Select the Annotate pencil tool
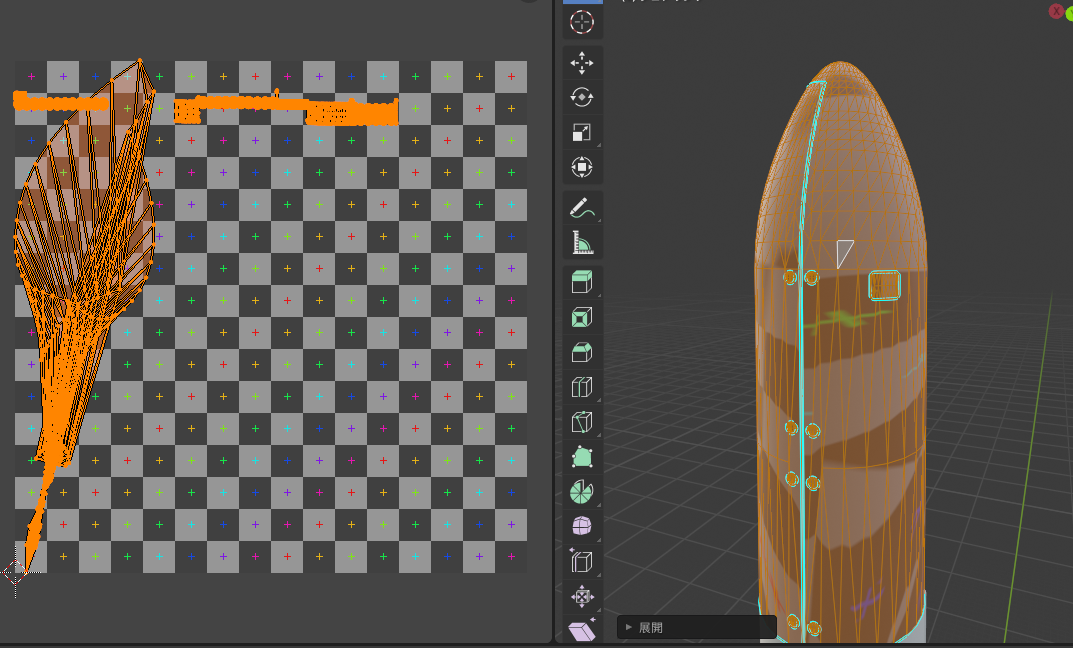Screen dimensions: 1073x648 pyautogui.click(x=582, y=207)
